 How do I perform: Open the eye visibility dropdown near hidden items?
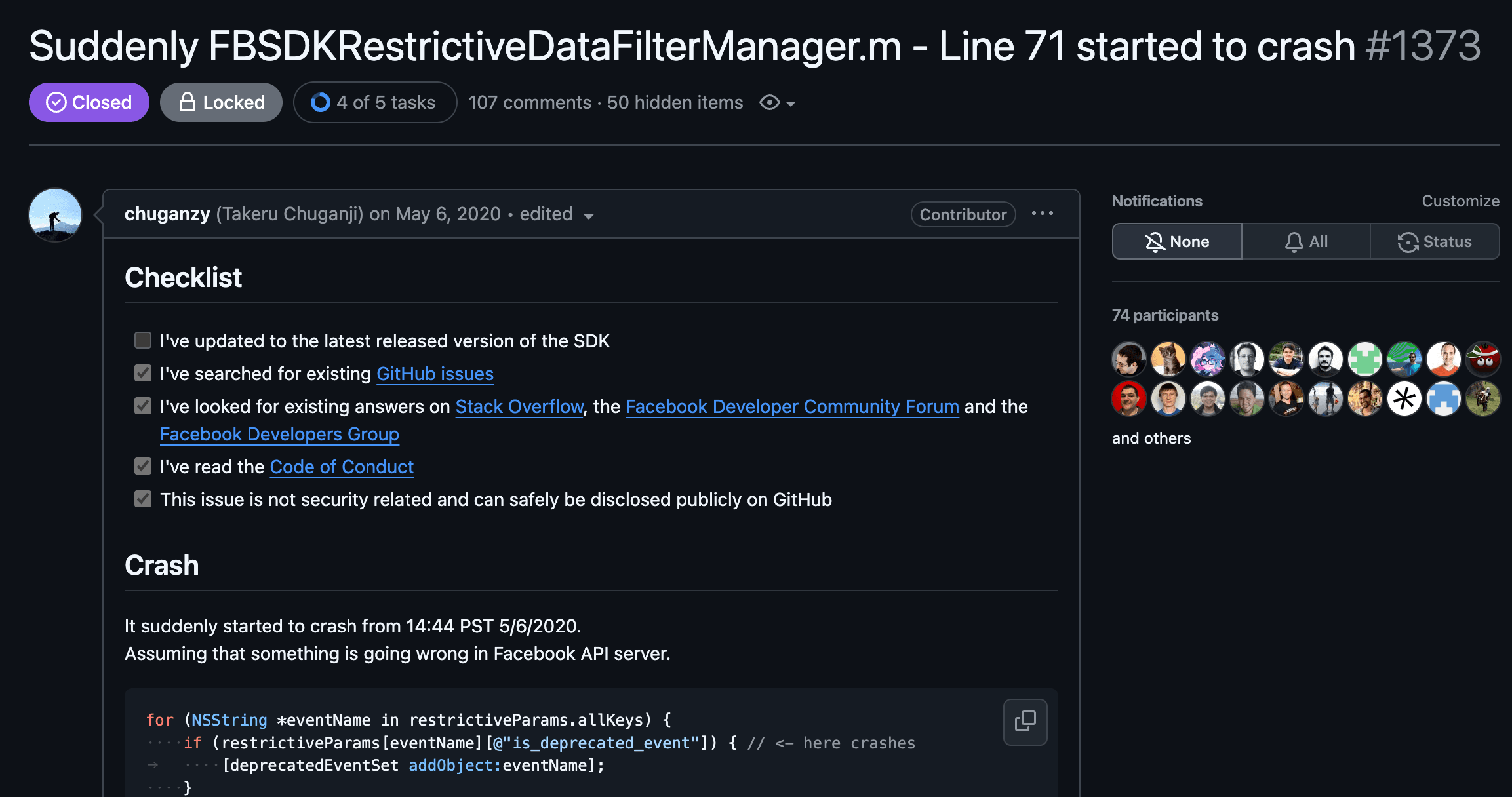[778, 103]
